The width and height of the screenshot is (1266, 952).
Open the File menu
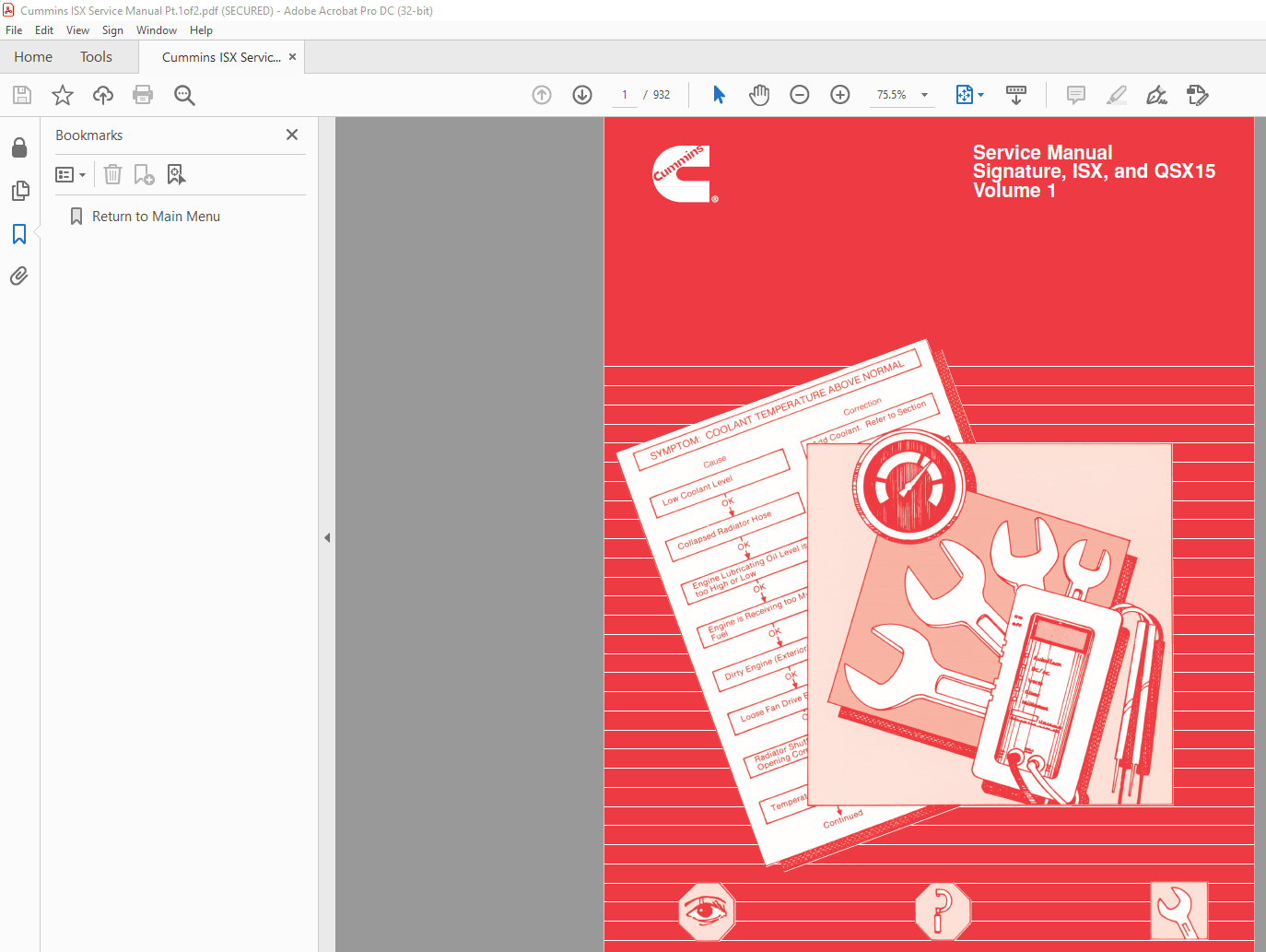point(14,30)
